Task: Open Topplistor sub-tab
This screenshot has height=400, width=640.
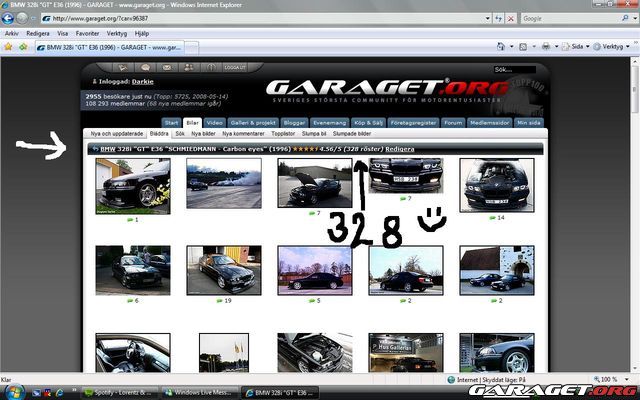Action: pos(283,134)
